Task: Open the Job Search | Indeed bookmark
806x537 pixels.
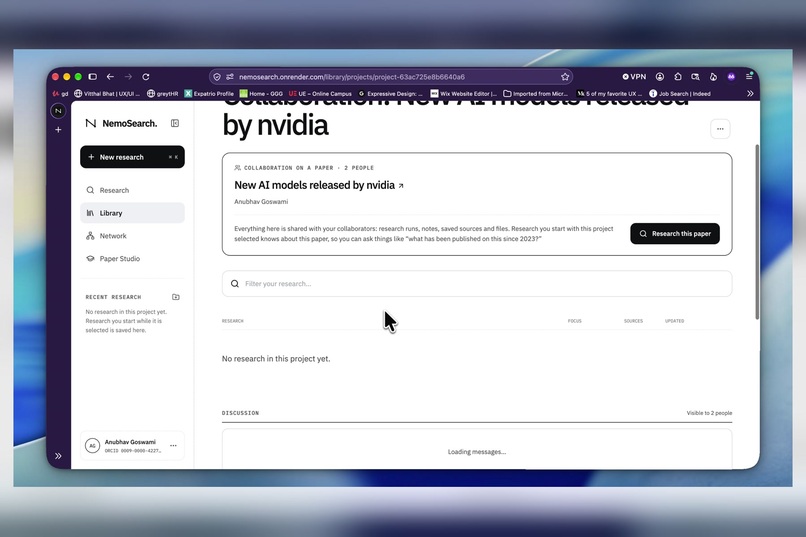Action: tap(680, 94)
